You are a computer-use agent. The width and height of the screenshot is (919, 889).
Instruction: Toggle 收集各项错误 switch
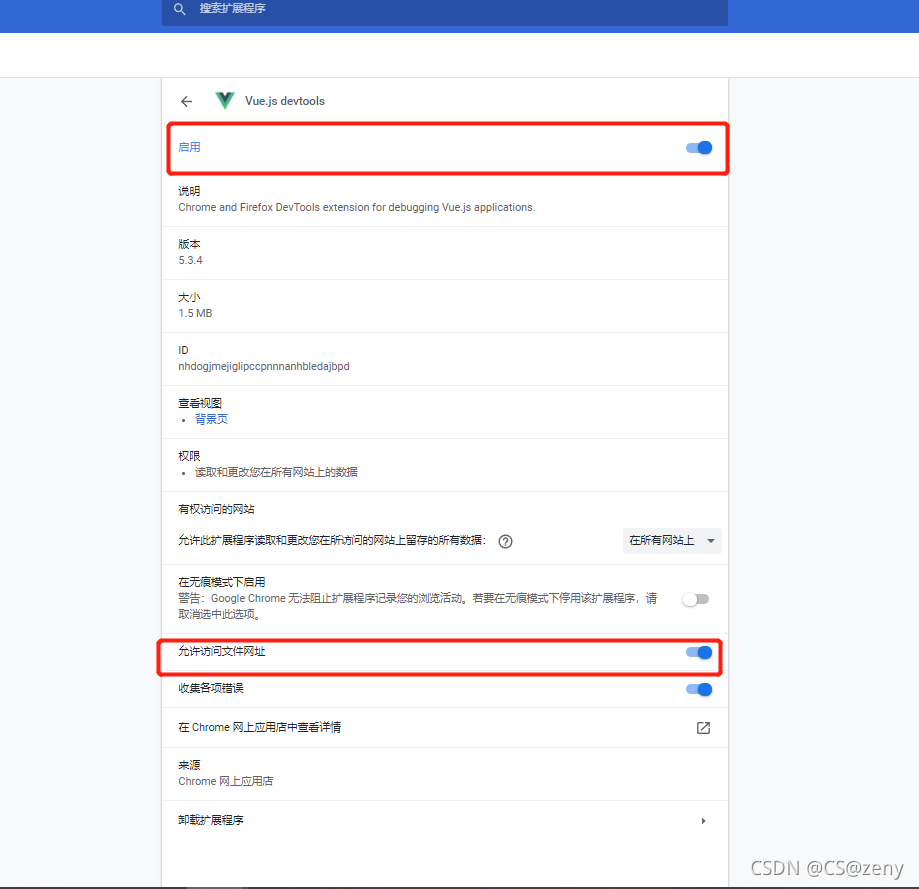click(699, 689)
